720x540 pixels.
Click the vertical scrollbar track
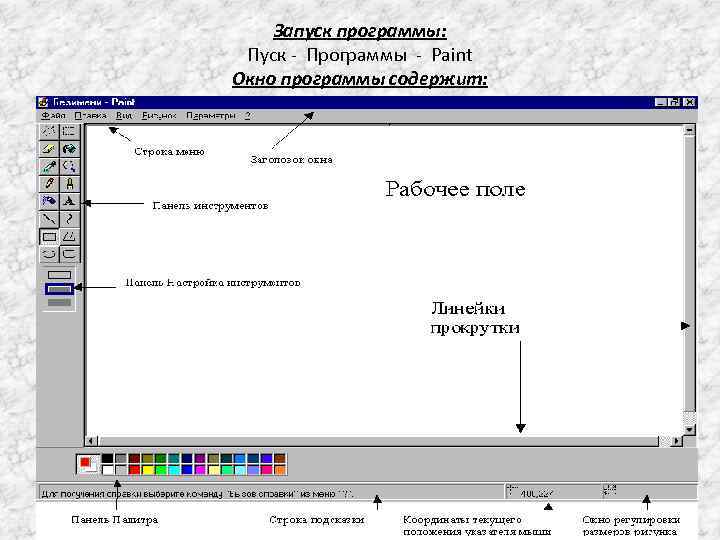click(689, 280)
